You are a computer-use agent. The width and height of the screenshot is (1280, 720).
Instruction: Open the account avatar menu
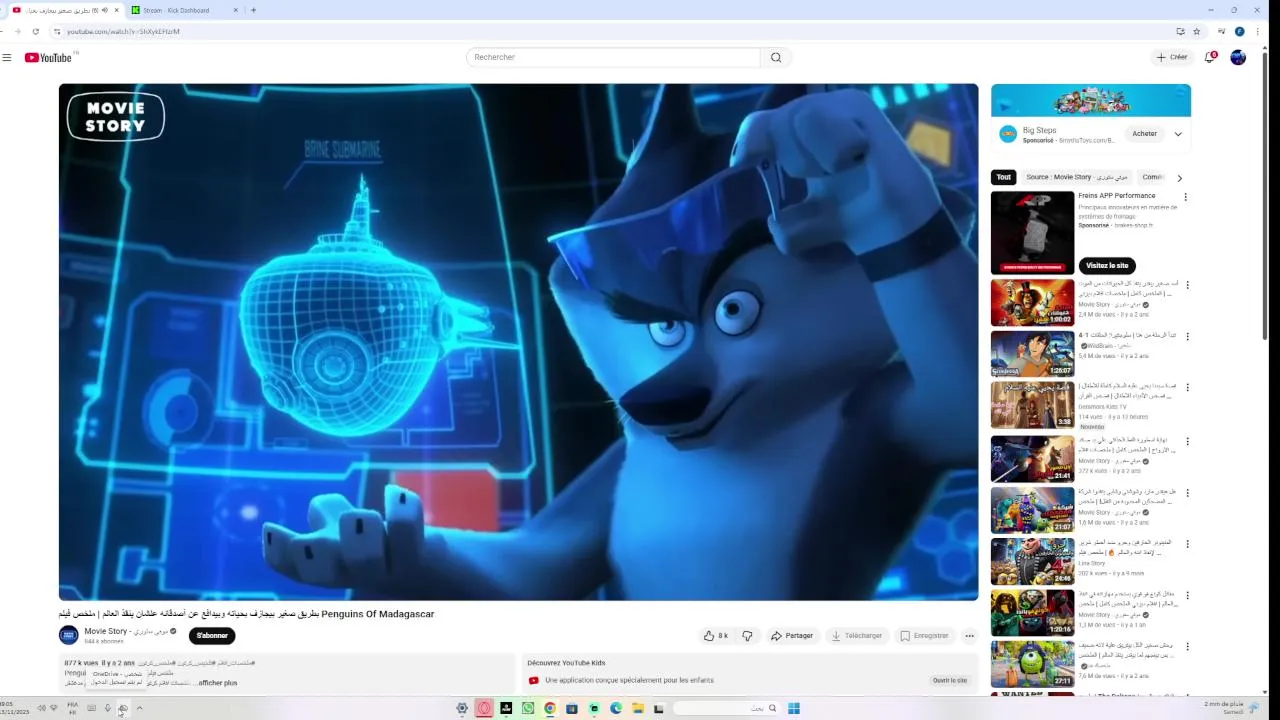pyautogui.click(x=1238, y=57)
